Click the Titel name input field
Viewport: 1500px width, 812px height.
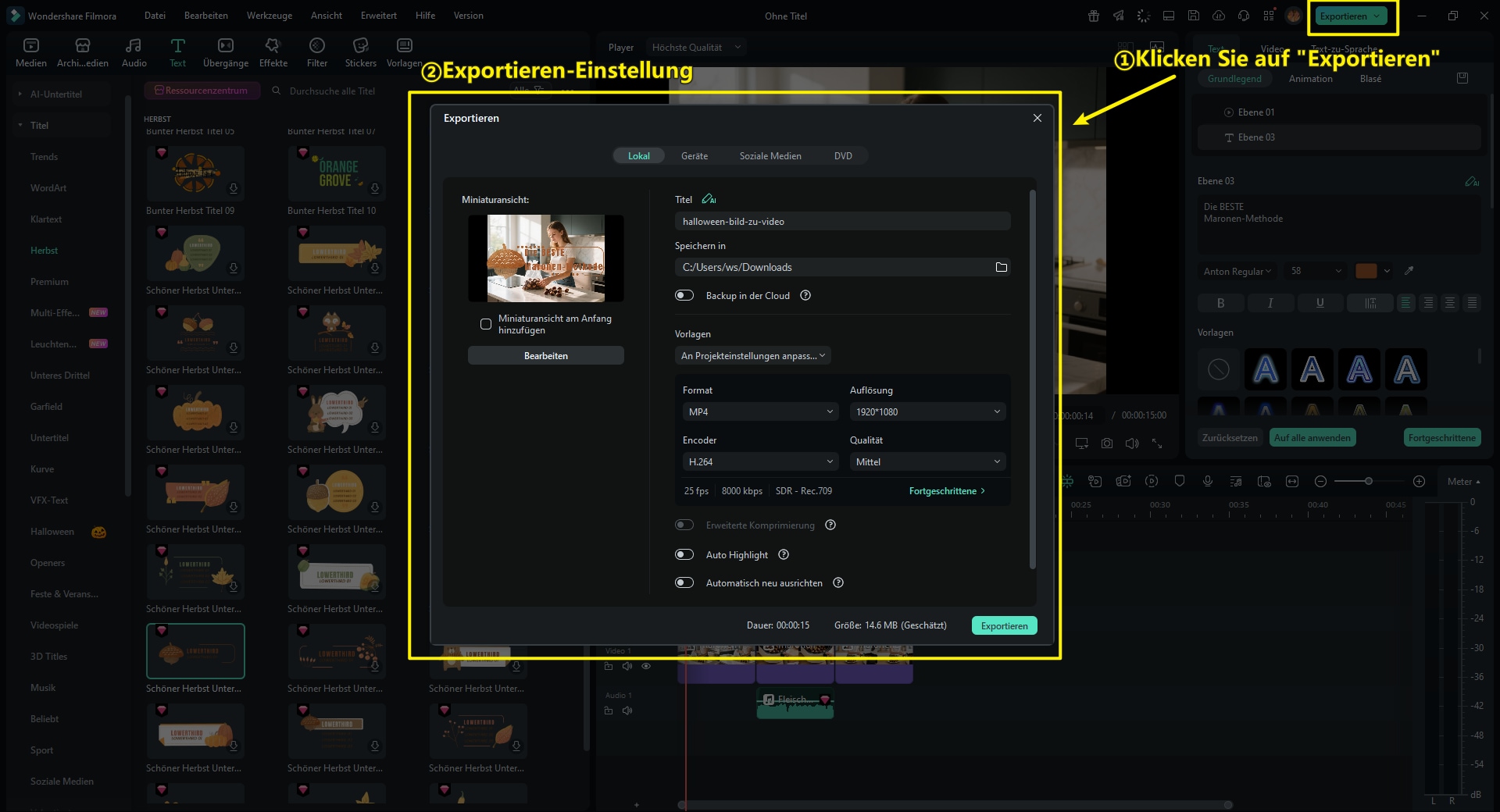841,221
